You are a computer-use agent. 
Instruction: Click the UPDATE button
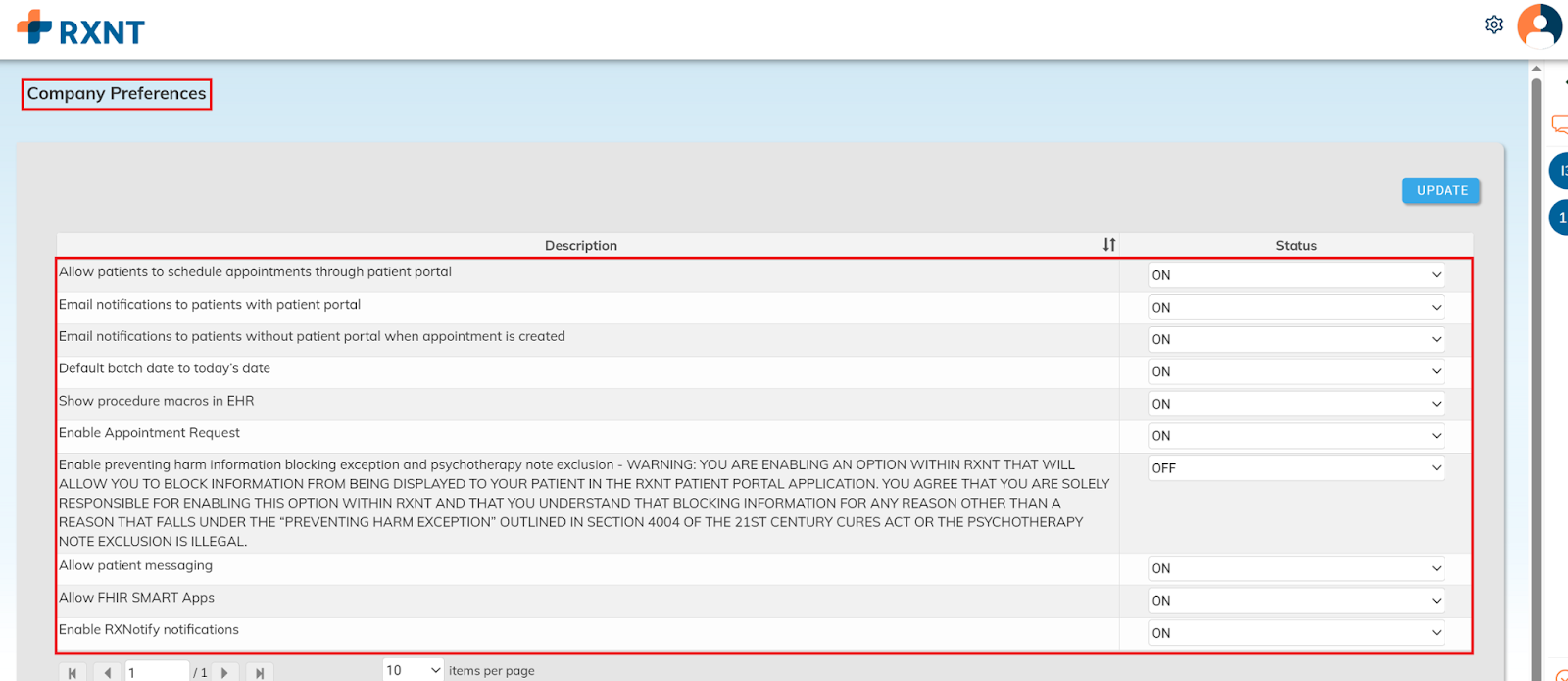point(1441,191)
